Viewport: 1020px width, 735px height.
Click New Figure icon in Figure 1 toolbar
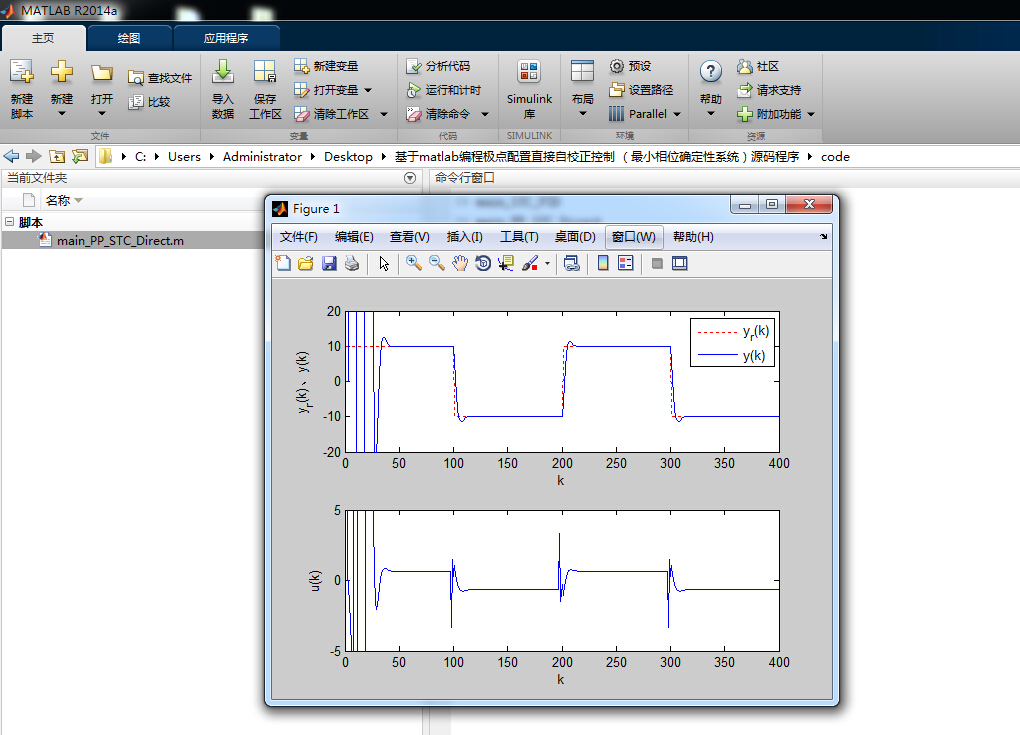(283, 263)
